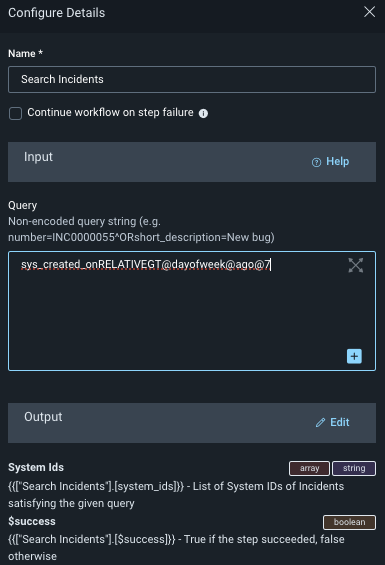Click the info icon beside step failure option
385x565 pixels.
pos(203,114)
